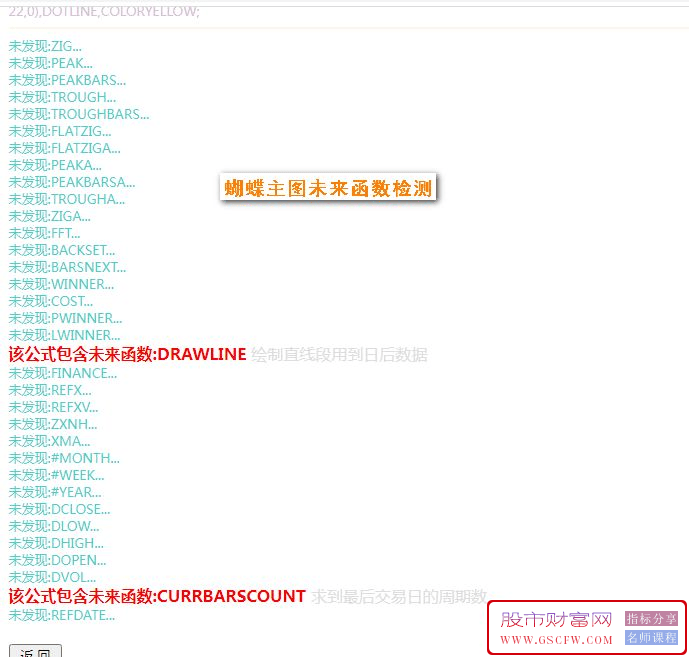Select the '未发现:DHIGH...' line
Viewport: 689px width, 657px height.
tap(56, 544)
